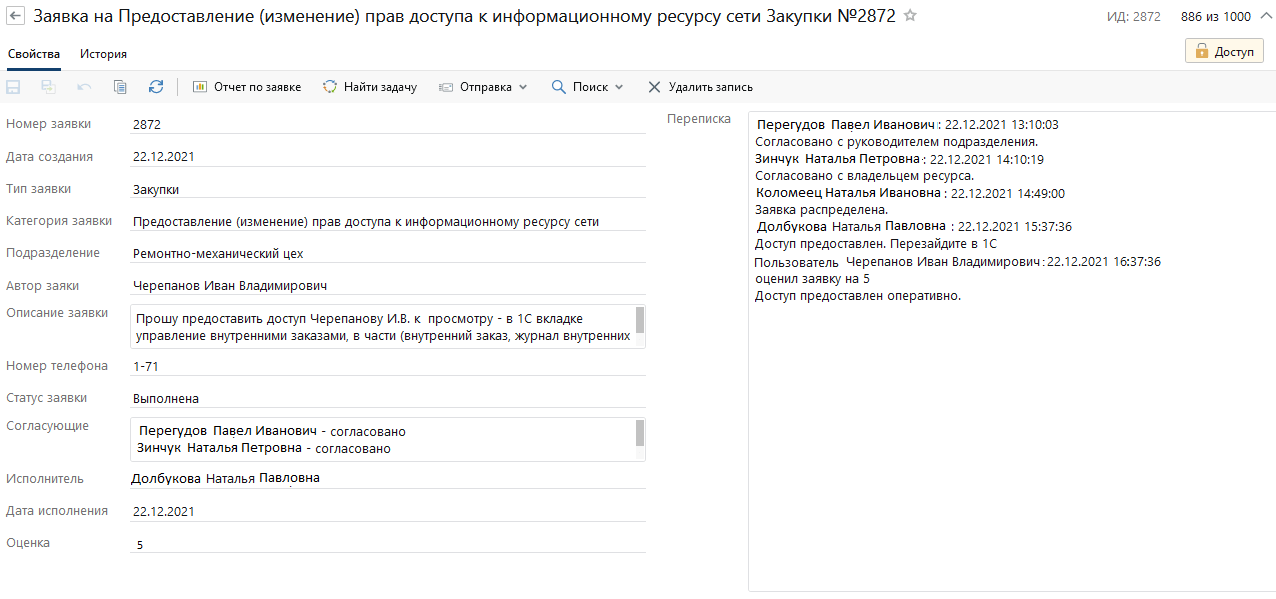Click the Исполнитель field
The image size is (1276, 599).
pos(388,479)
